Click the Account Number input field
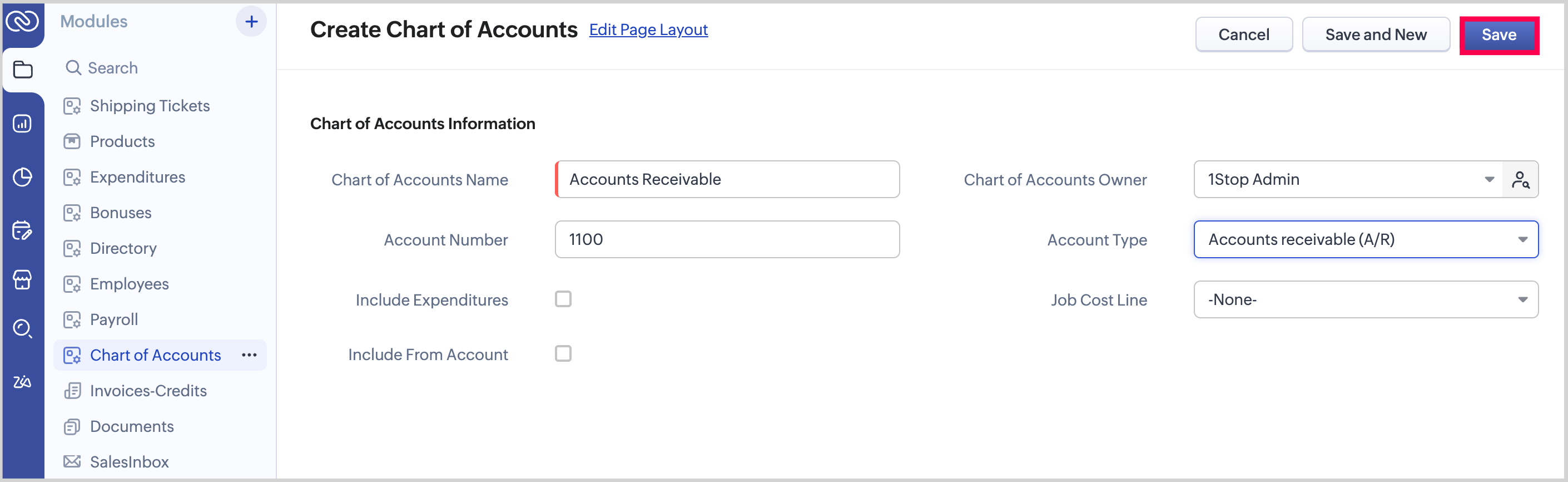The width and height of the screenshot is (1568, 482). 727,239
